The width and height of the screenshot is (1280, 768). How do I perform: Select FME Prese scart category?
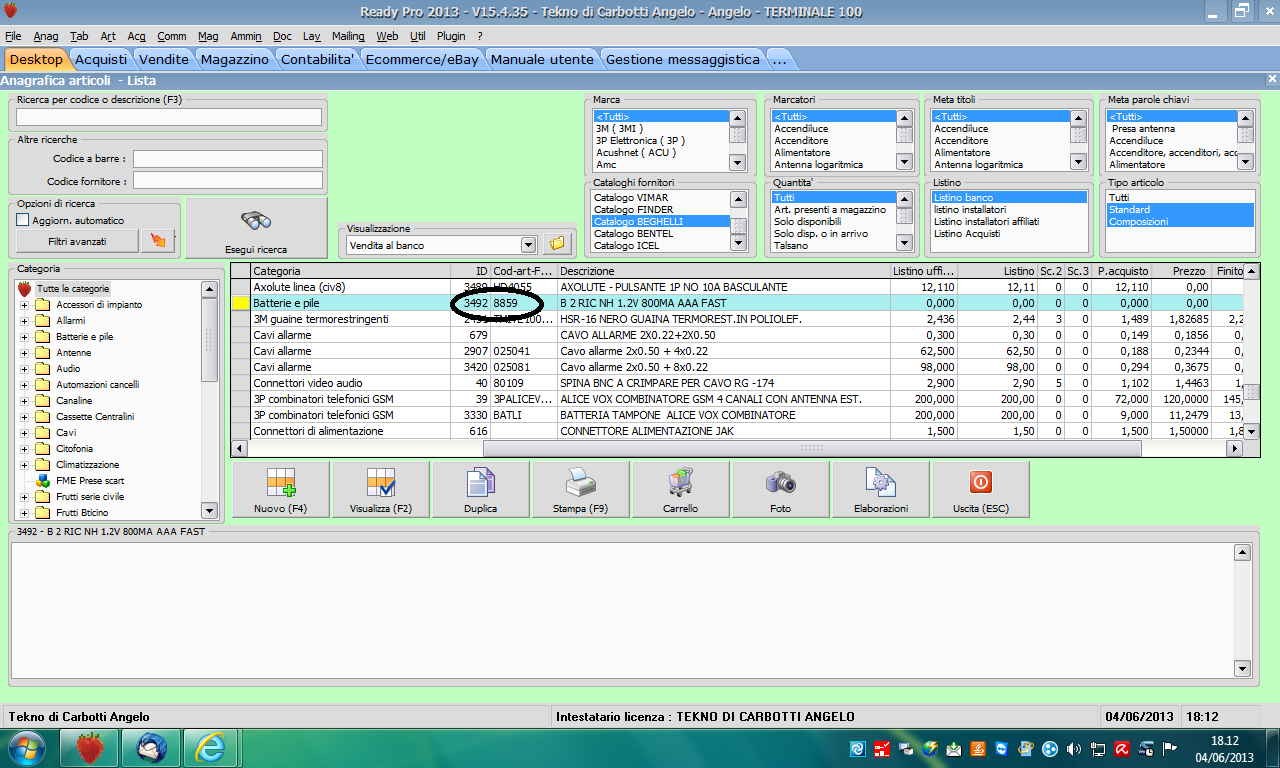coord(90,481)
